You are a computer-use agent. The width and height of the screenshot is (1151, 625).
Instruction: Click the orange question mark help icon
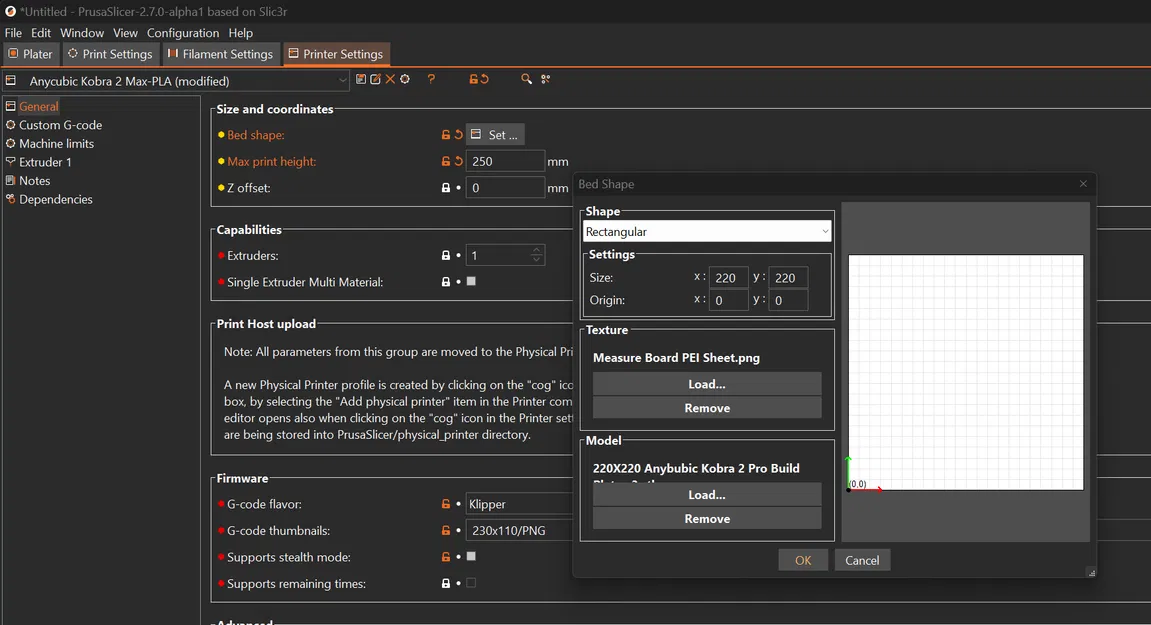coord(431,79)
